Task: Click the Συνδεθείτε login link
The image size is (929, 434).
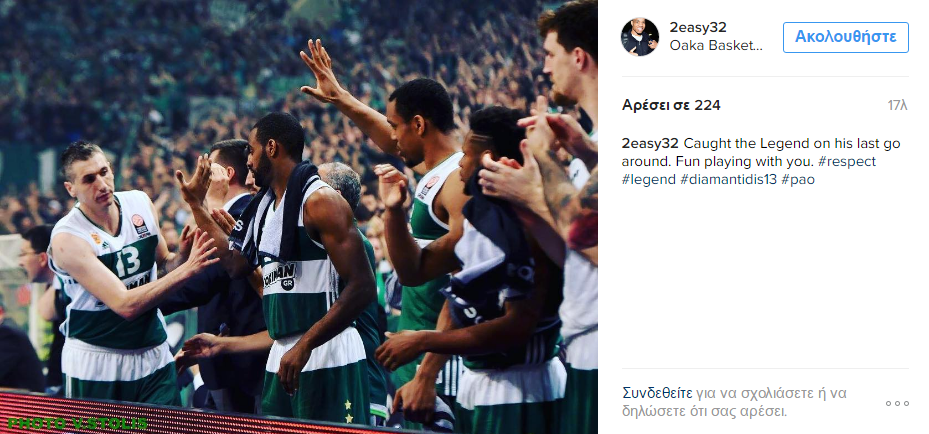Action: (657, 393)
